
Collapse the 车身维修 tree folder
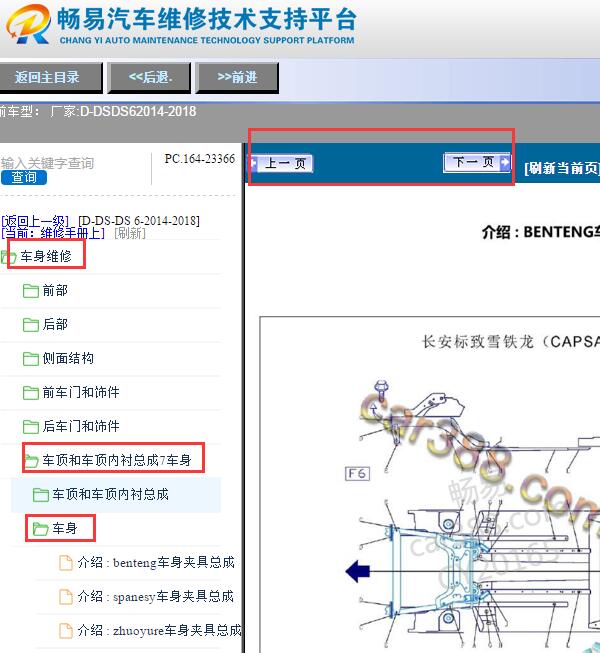(x=46, y=256)
